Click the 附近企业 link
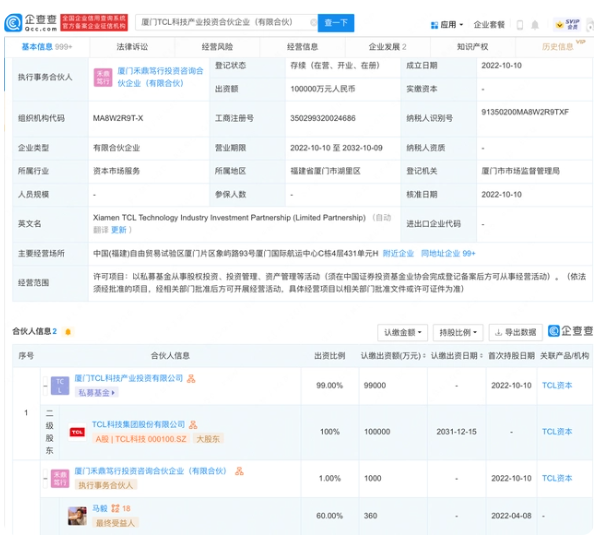 tap(398, 253)
